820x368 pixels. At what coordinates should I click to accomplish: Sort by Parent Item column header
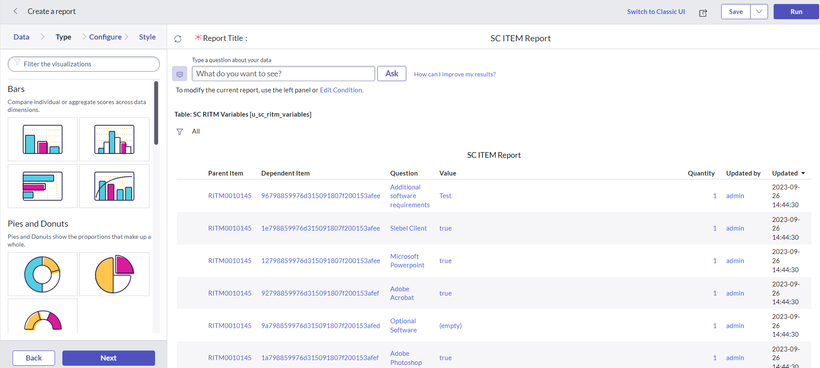(x=225, y=173)
